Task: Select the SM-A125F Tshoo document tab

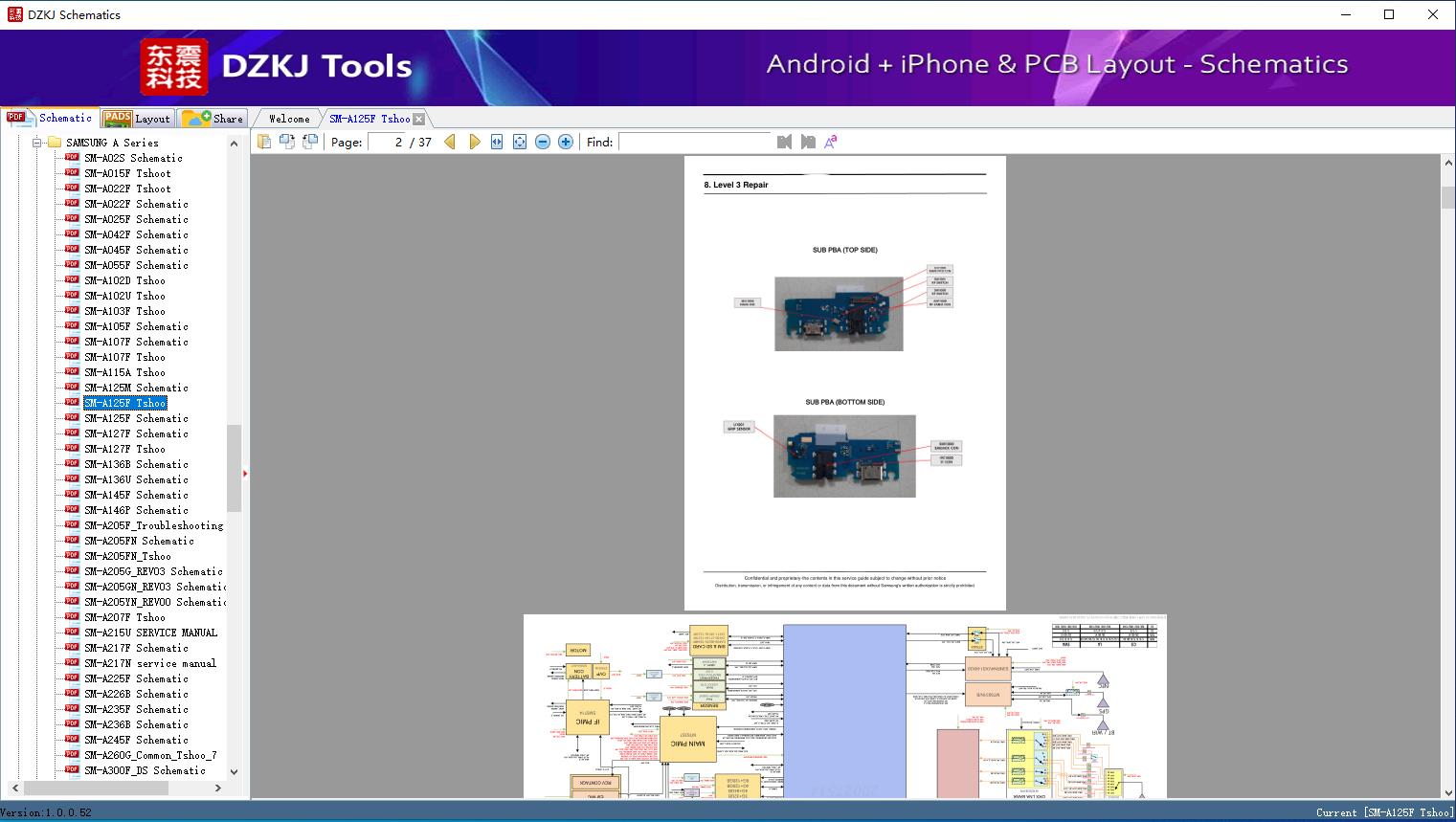Action: point(370,119)
